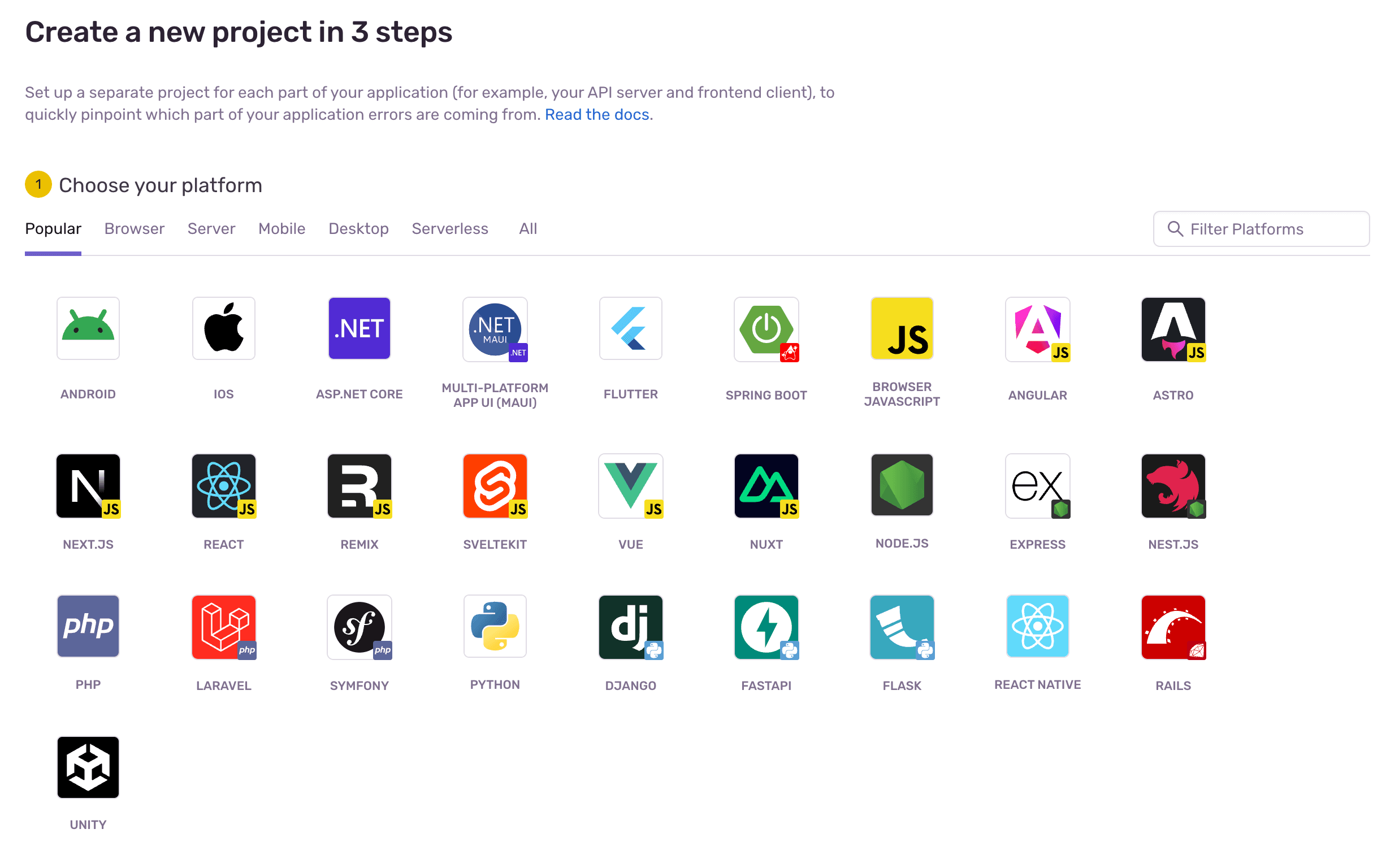
Task: Select the Symfony platform icon
Action: pos(359,627)
